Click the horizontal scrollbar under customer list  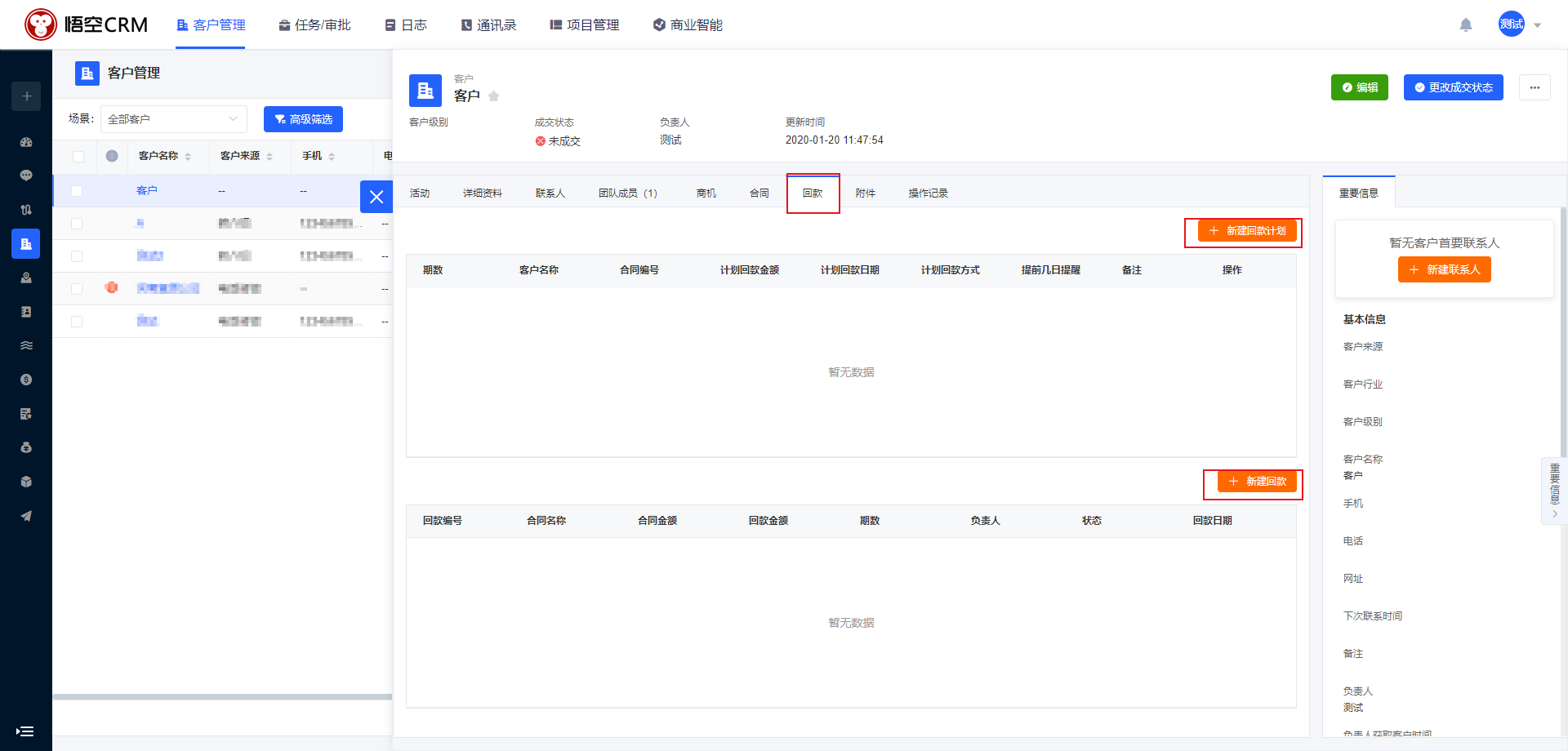click(x=222, y=697)
